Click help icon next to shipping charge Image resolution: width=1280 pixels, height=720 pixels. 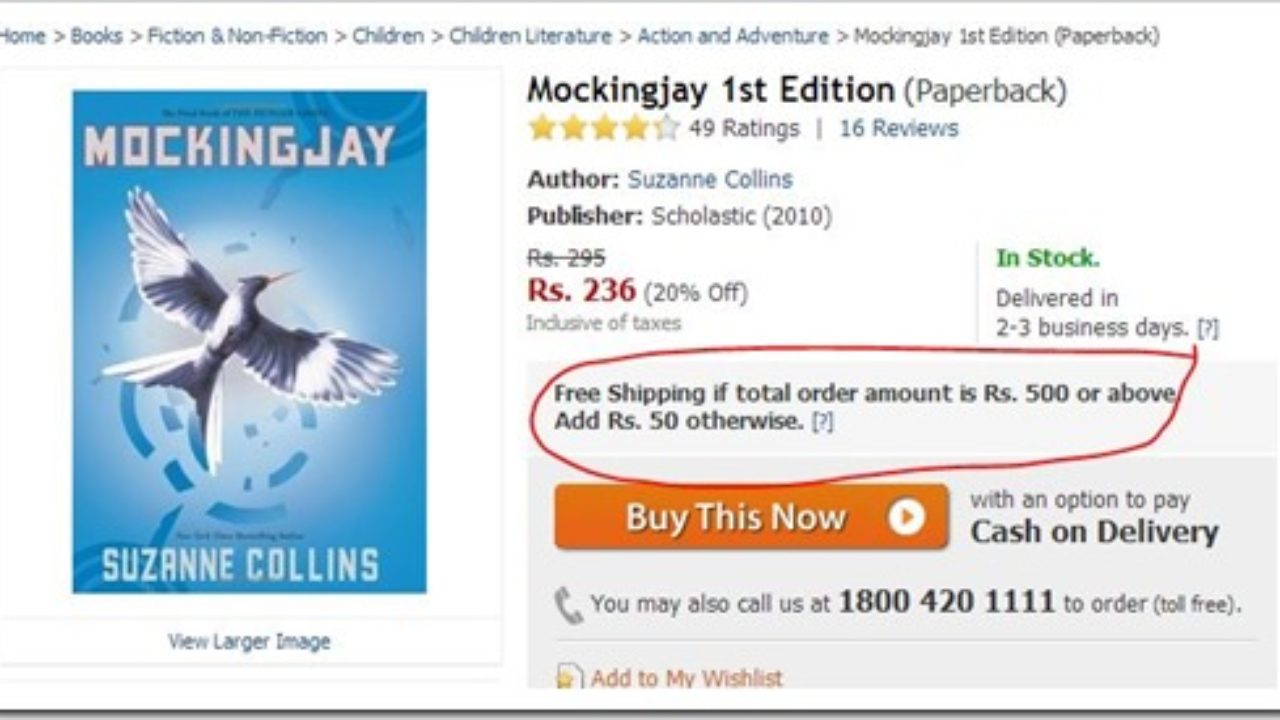pyautogui.click(x=822, y=422)
